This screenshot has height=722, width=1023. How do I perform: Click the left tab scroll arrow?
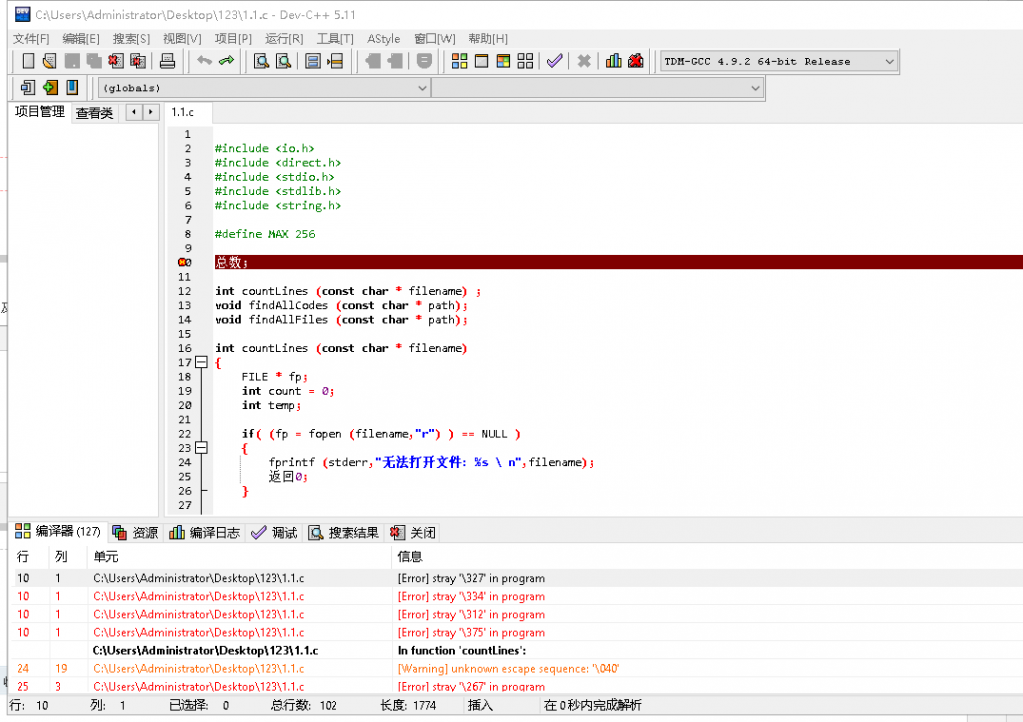[134, 112]
